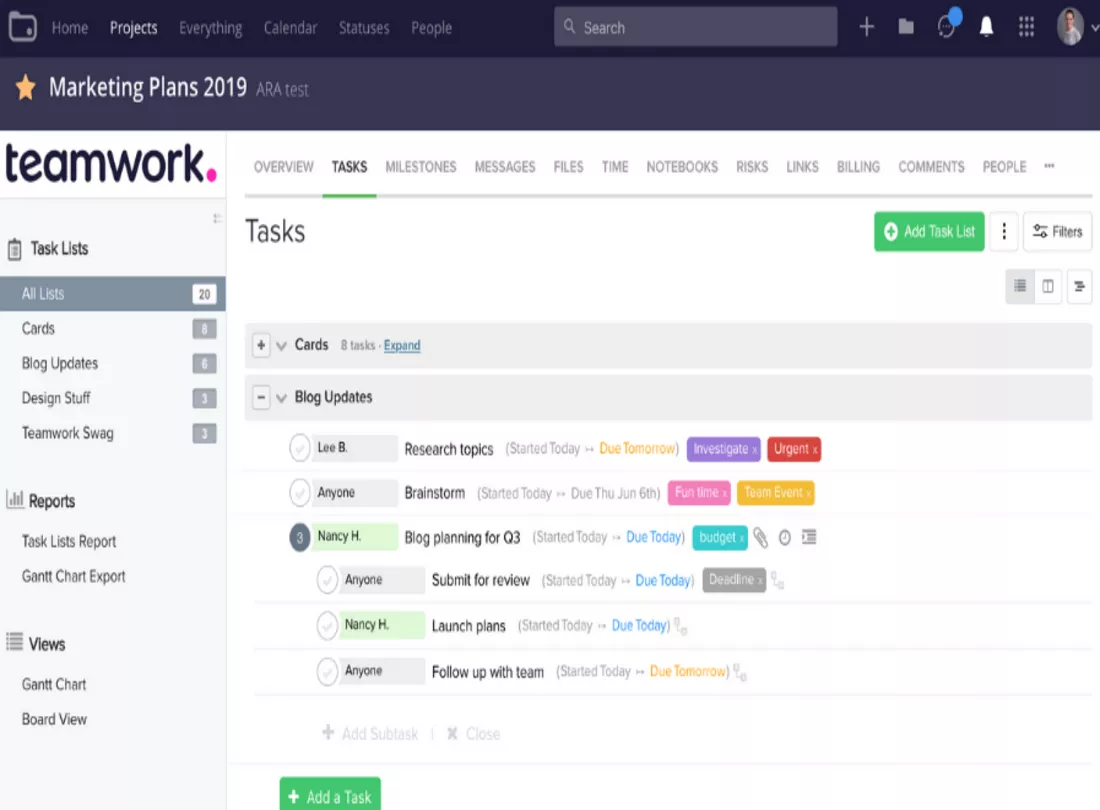
Task: Mark Launch plans complete
Action: (x=327, y=626)
